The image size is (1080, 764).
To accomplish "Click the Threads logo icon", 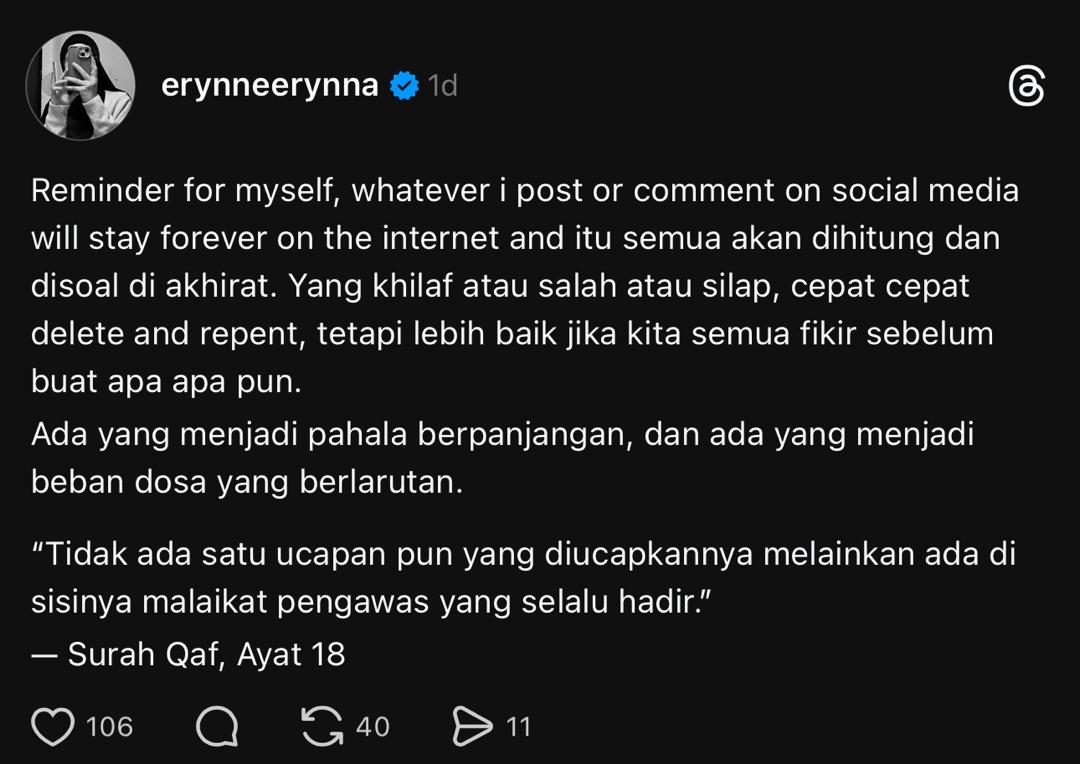I will tap(1026, 87).
